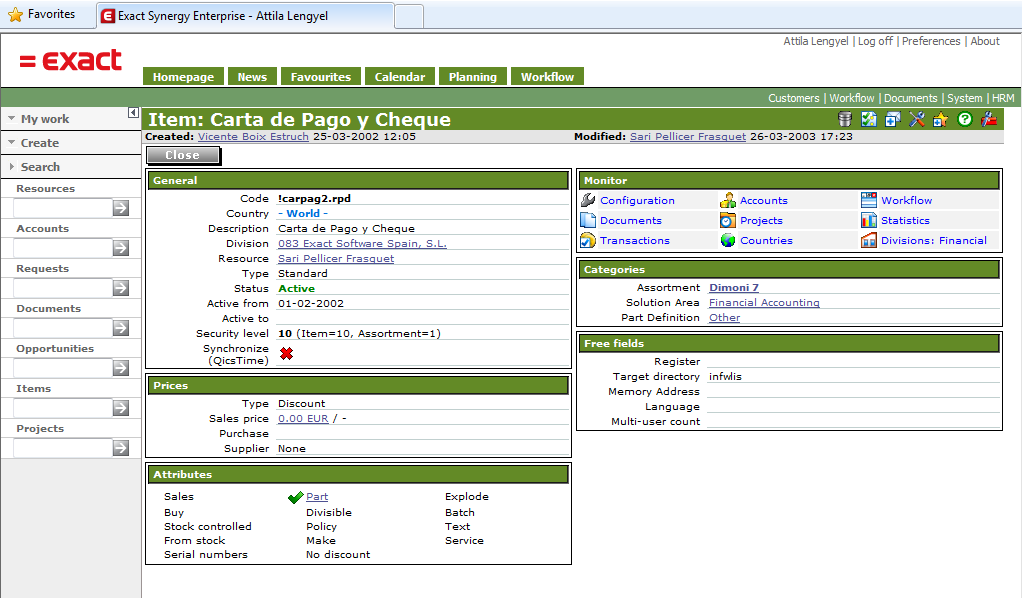Open a new blank browser tab

(409, 16)
